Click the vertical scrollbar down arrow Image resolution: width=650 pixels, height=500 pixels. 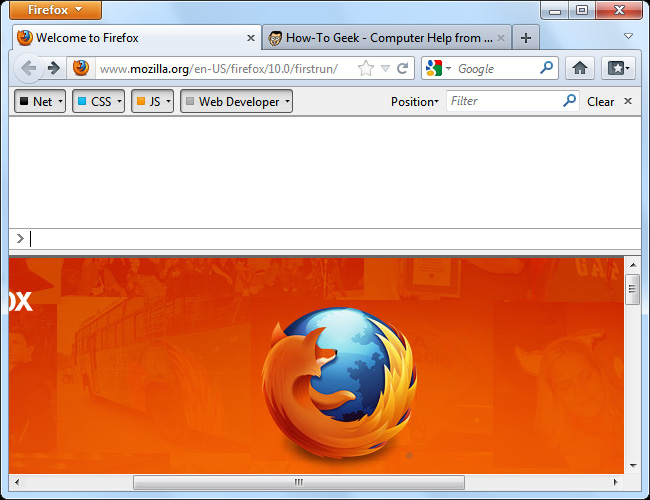(633, 466)
